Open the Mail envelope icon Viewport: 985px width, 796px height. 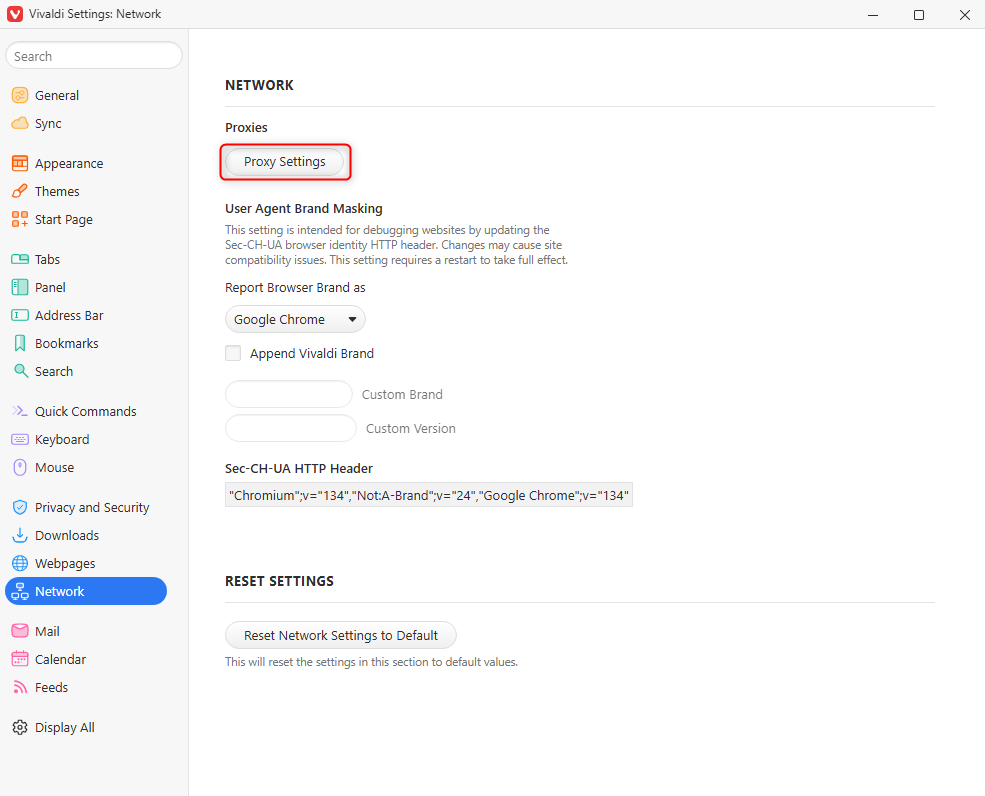pyautogui.click(x=20, y=631)
